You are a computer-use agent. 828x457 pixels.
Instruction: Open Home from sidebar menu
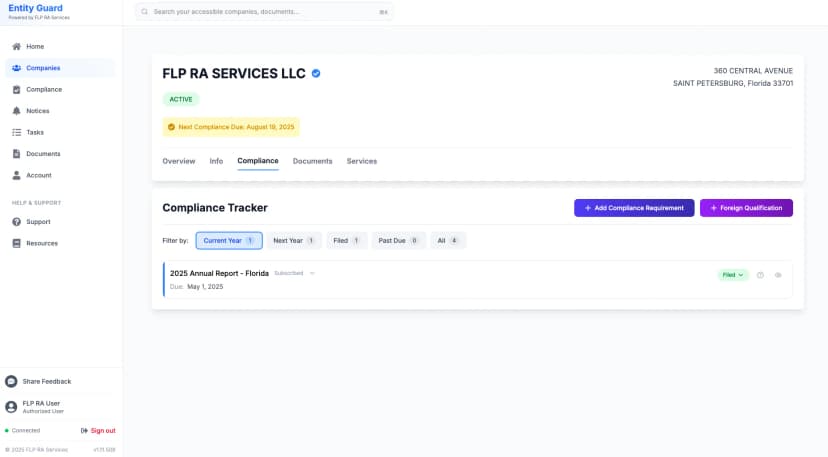pyautogui.click(x=60, y=46)
